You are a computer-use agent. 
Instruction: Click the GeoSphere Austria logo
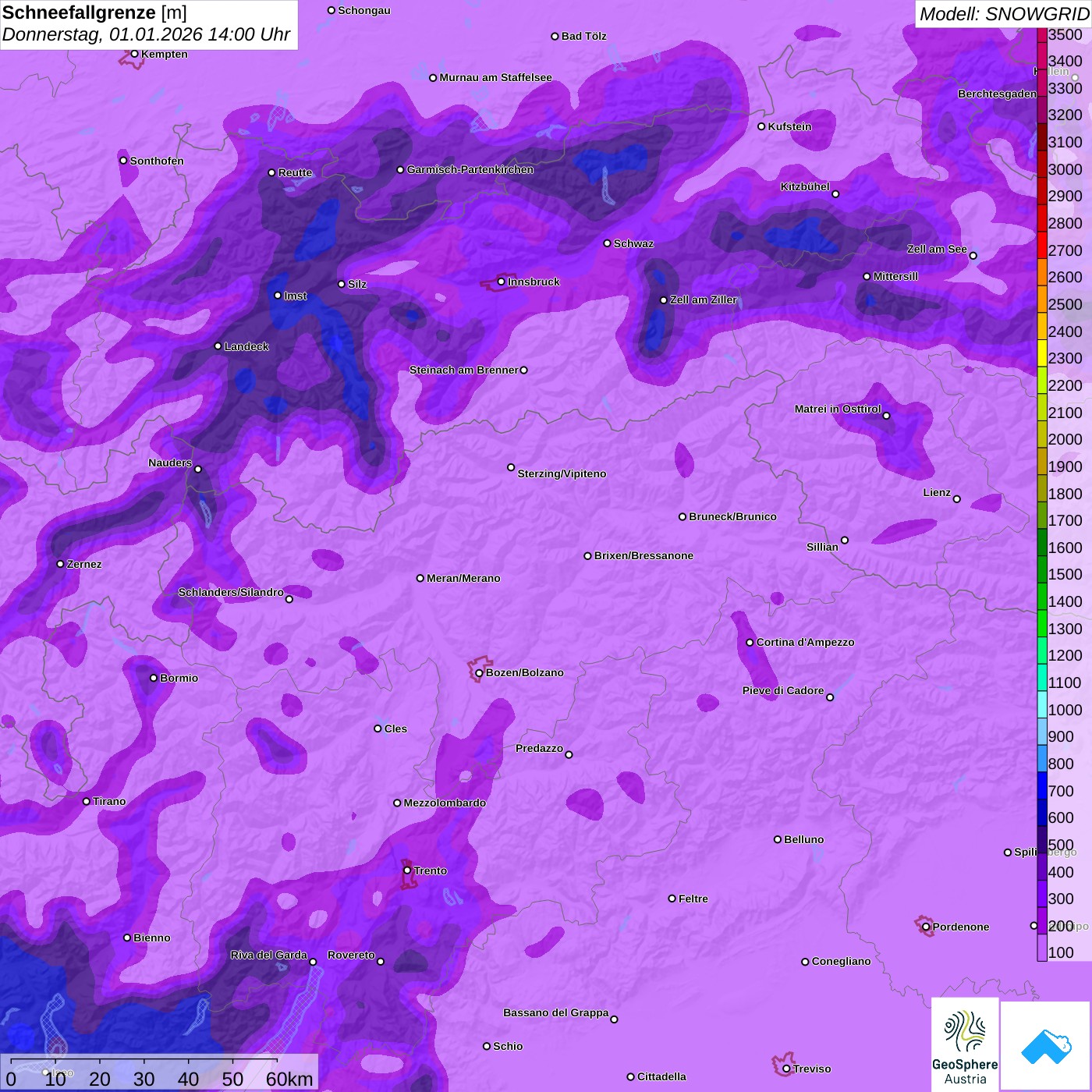(x=965, y=1044)
